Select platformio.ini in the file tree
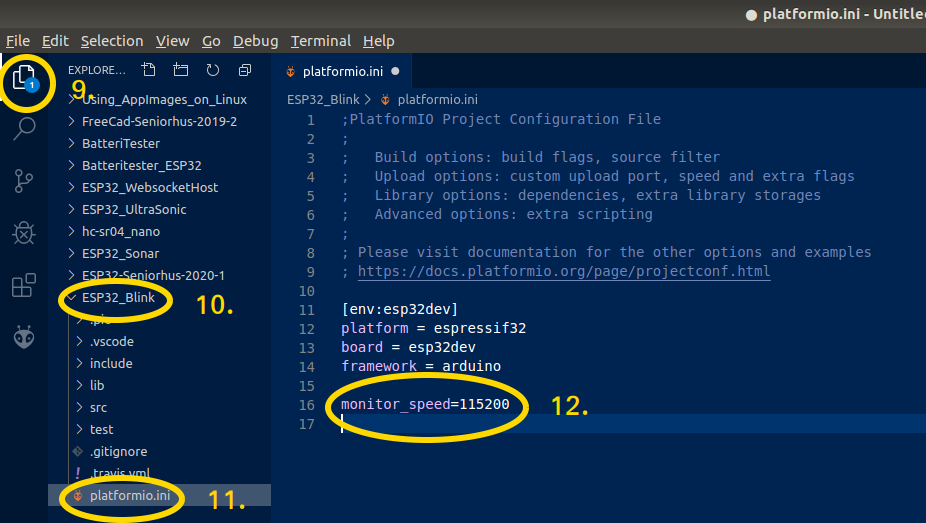Screen dimensions: 926x523 (159, 495)
